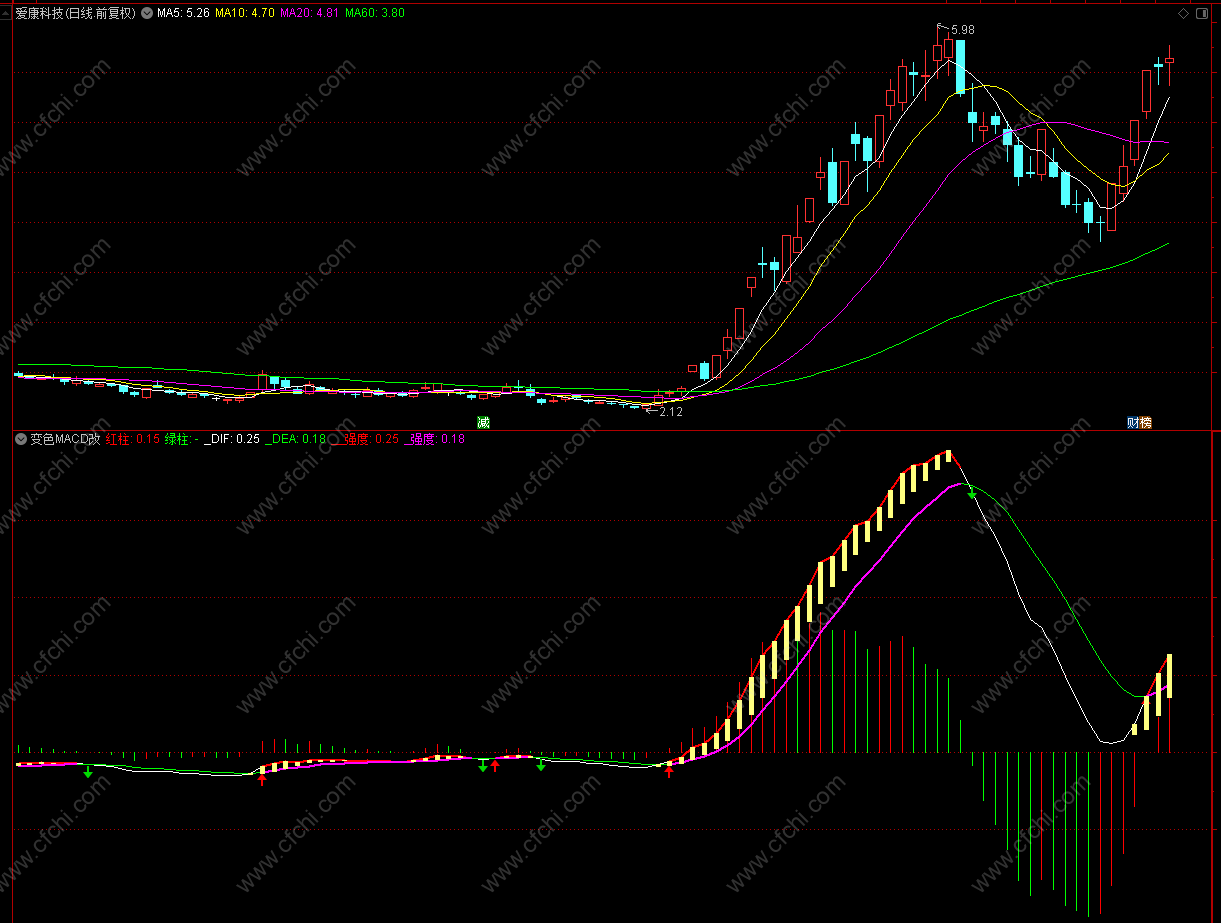Image resolution: width=1221 pixels, height=923 pixels.
Task: Click the stock title 爱康科技(日线.前复权)
Action: click(x=76, y=13)
